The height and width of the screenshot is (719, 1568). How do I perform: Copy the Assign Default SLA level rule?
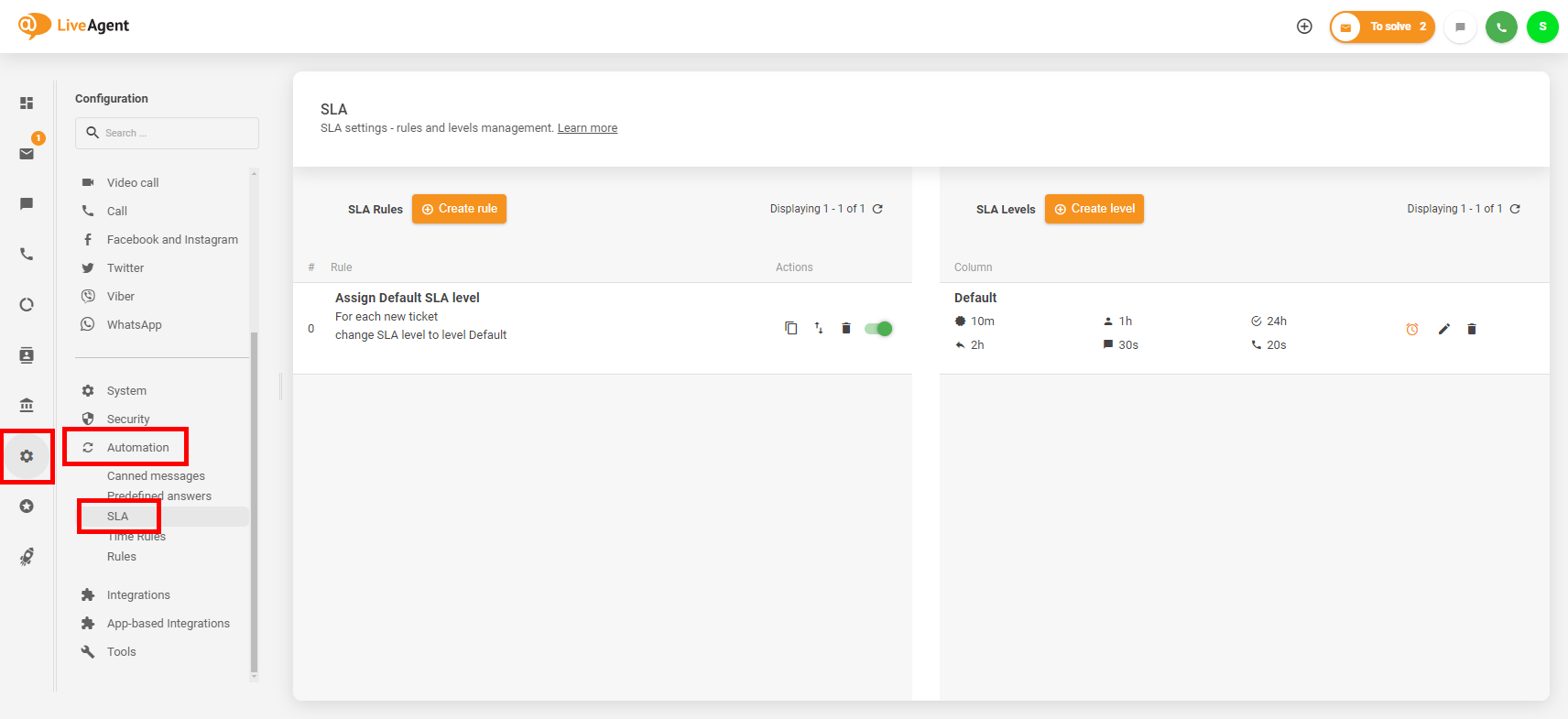[790, 329]
